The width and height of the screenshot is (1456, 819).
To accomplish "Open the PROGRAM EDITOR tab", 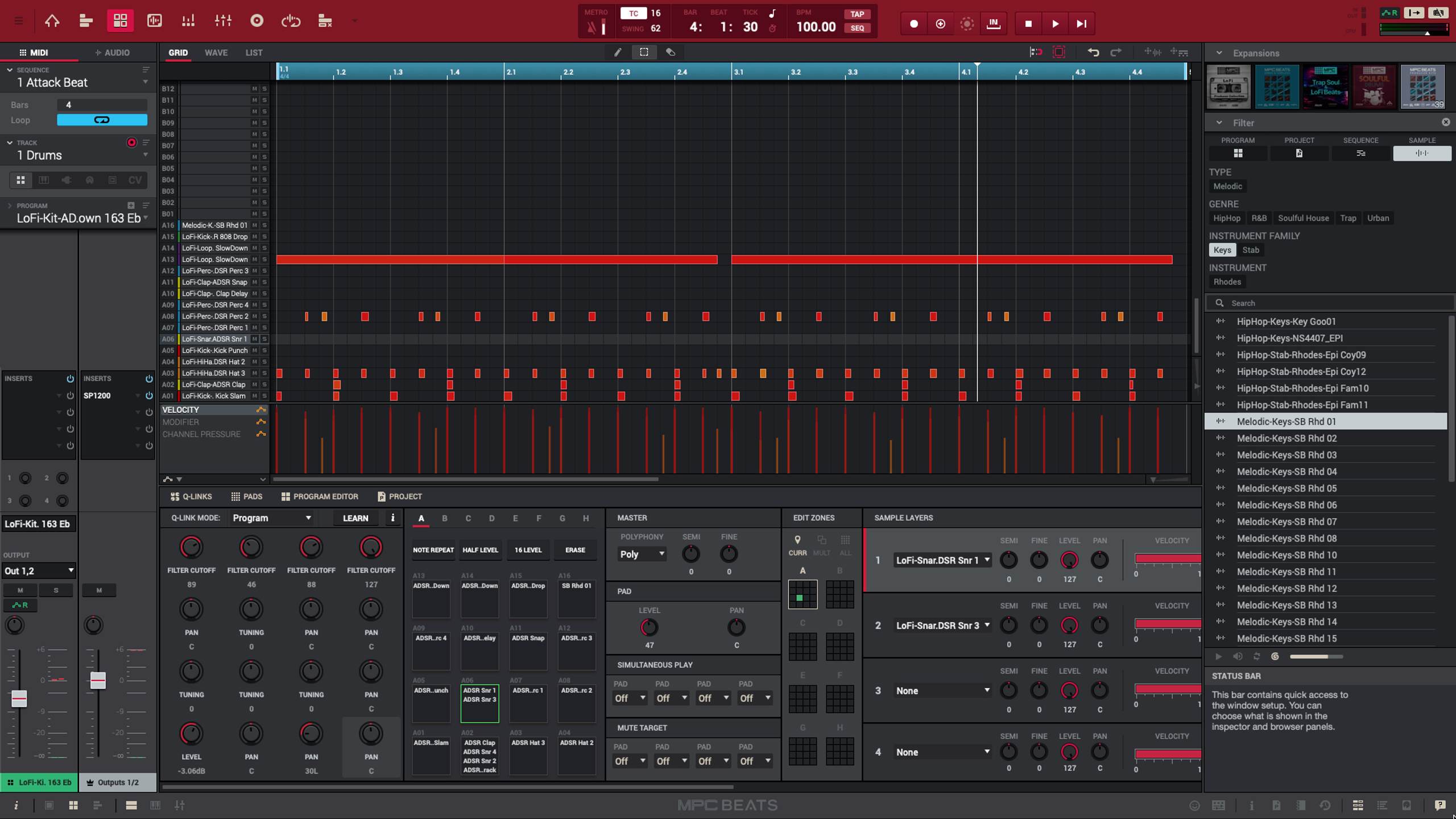I will point(320,496).
